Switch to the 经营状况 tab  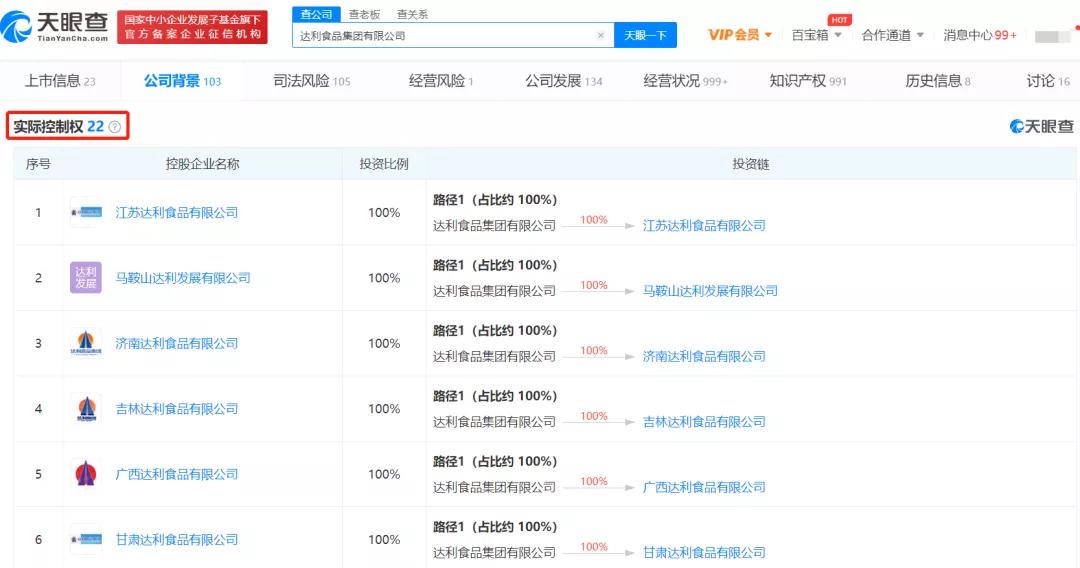pyautogui.click(x=685, y=81)
